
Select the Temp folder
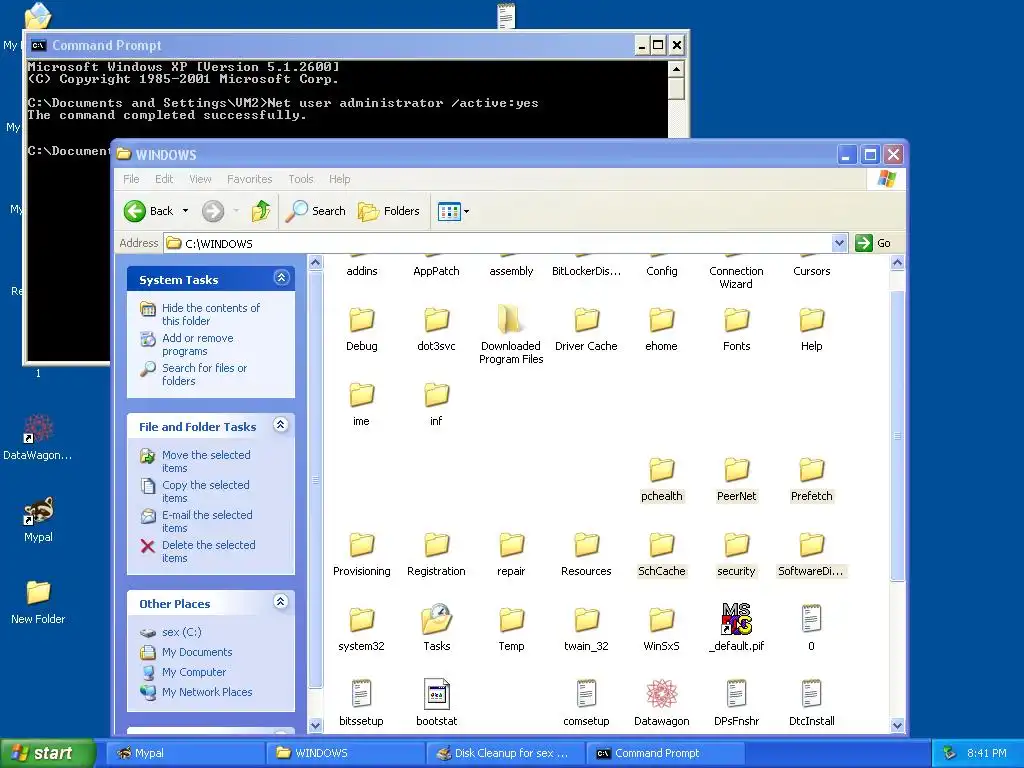click(x=511, y=629)
